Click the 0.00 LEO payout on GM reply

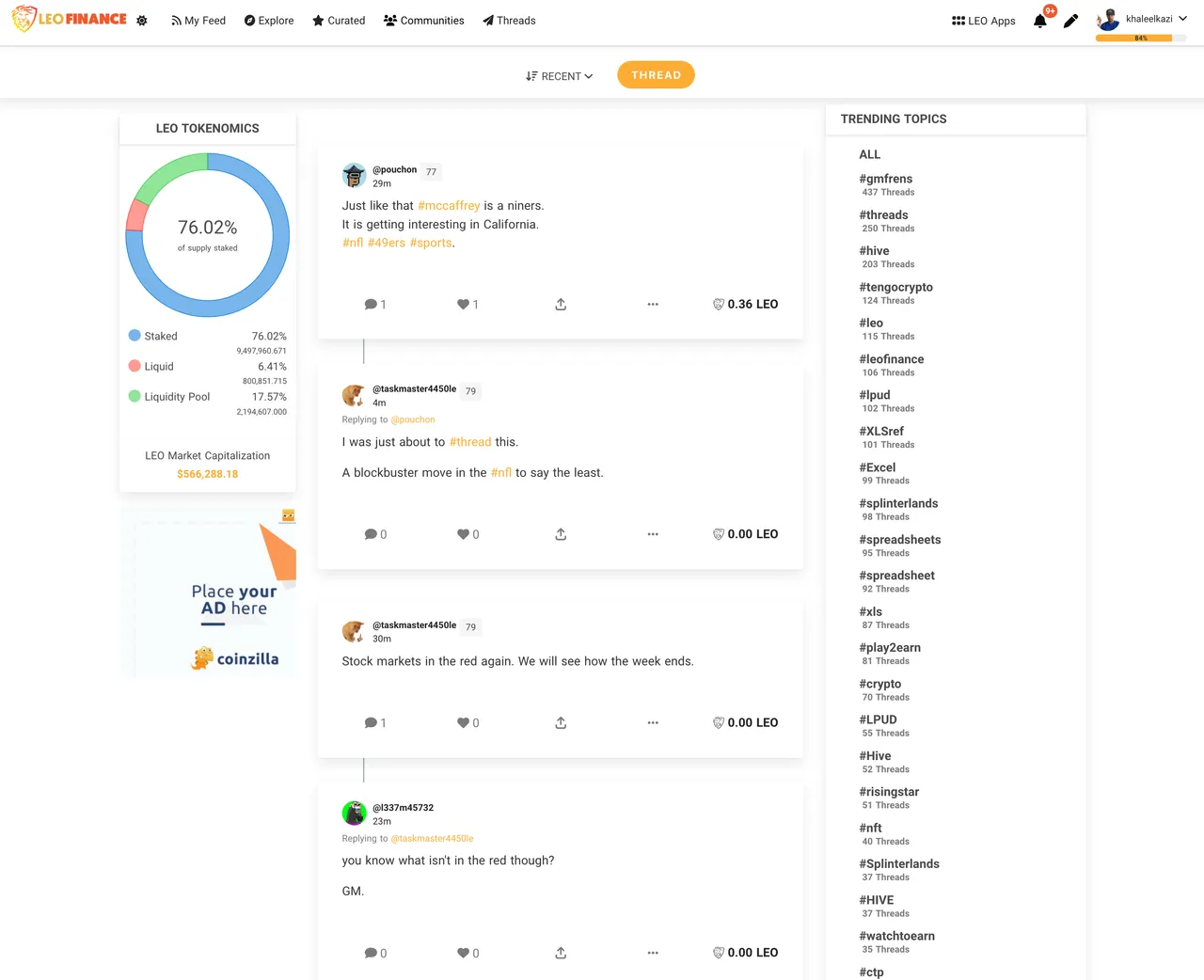point(746,954)
